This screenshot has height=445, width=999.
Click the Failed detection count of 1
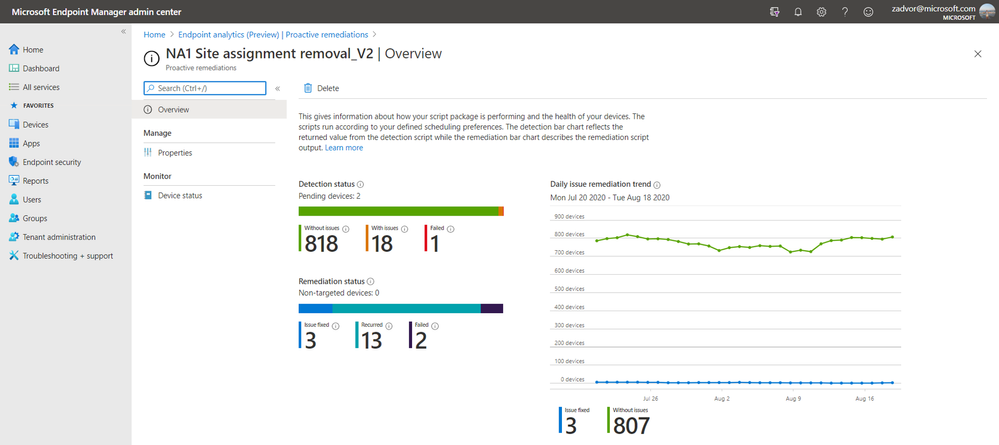point(435,244)
